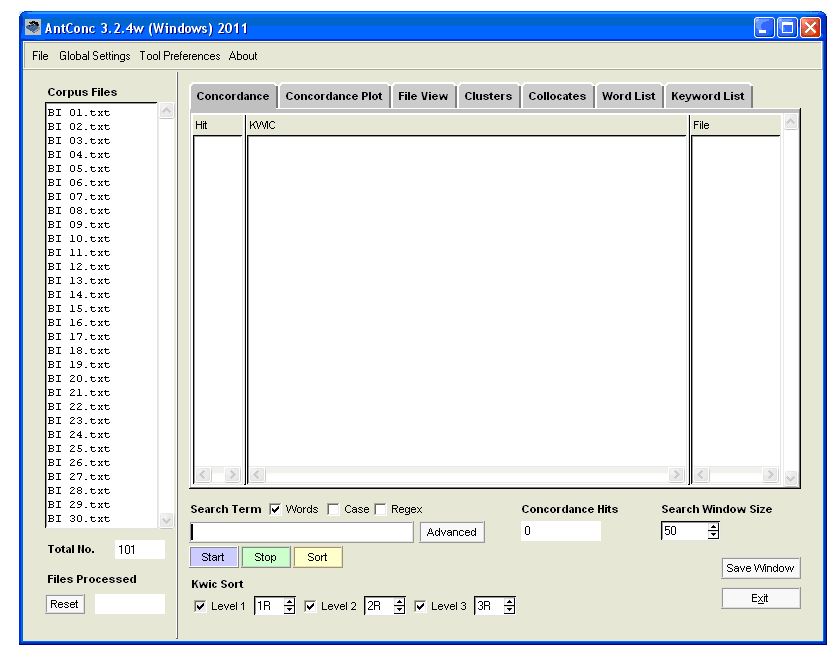Decrease the Search Window Size value
Viewport: 836px width, 662px height.
click(713, 535)
